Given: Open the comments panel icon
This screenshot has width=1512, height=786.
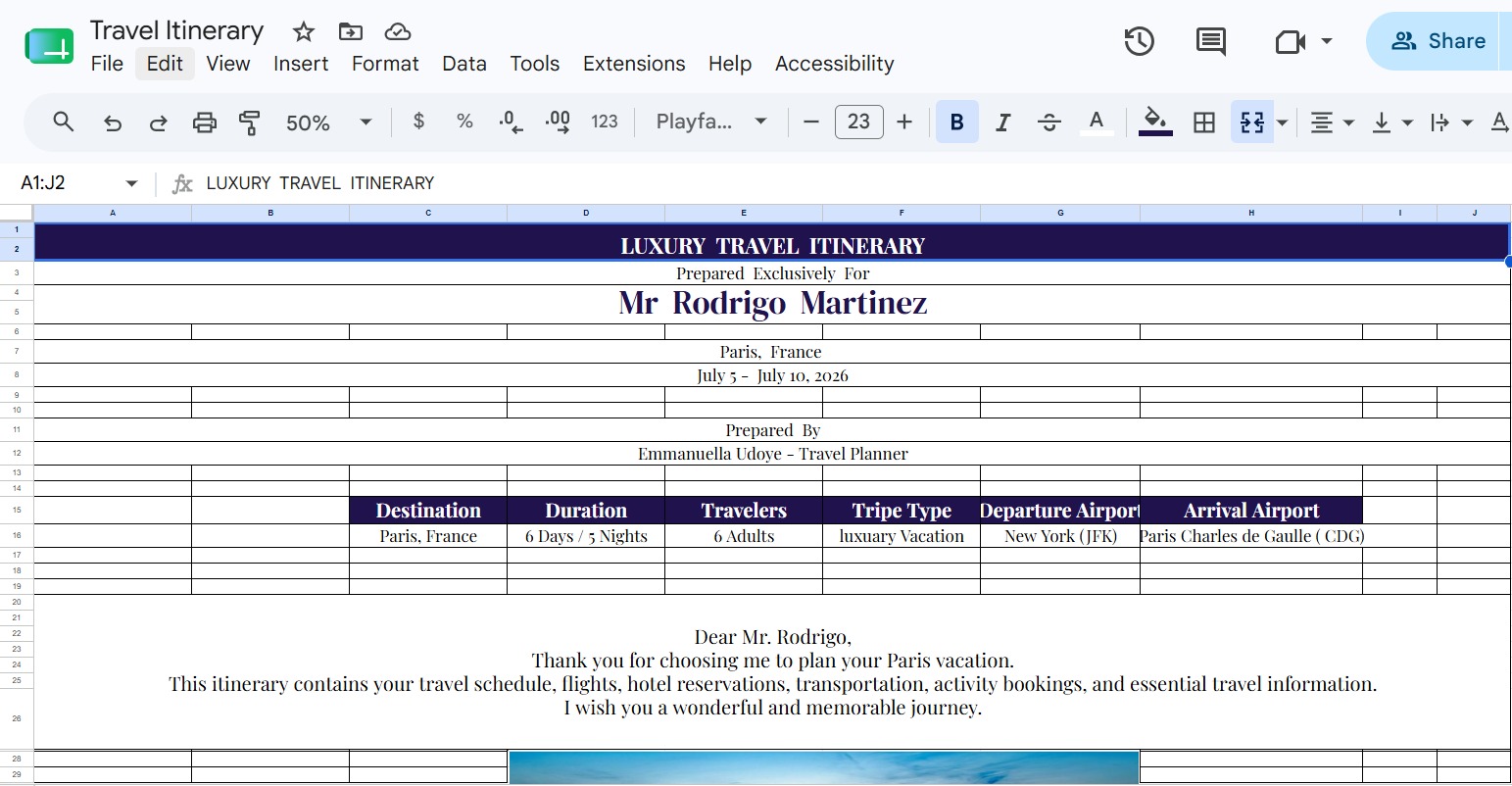Looking at the screenshot, I should click(1211, 41).
